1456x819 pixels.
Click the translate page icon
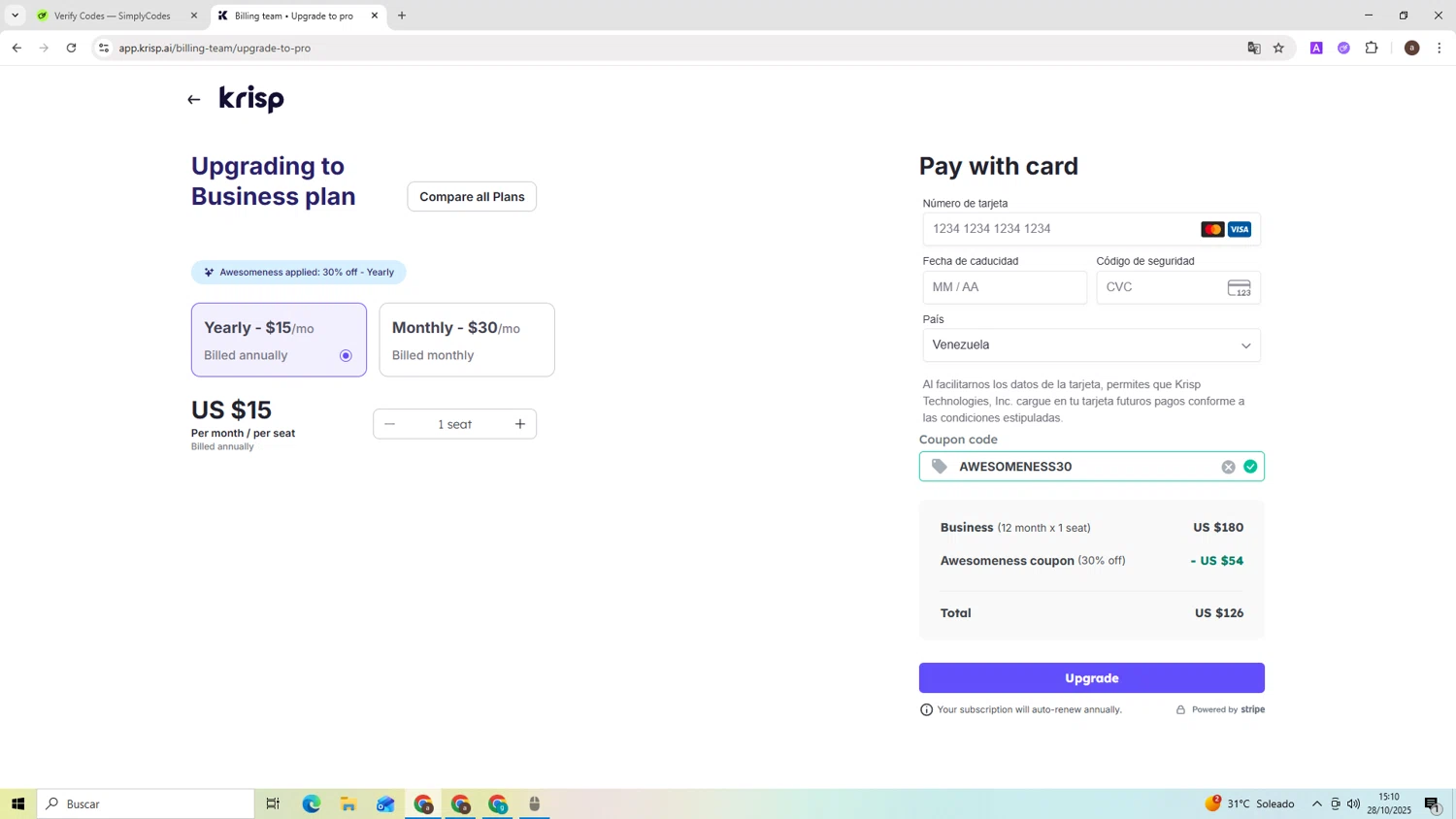(x=1254, y=48)
